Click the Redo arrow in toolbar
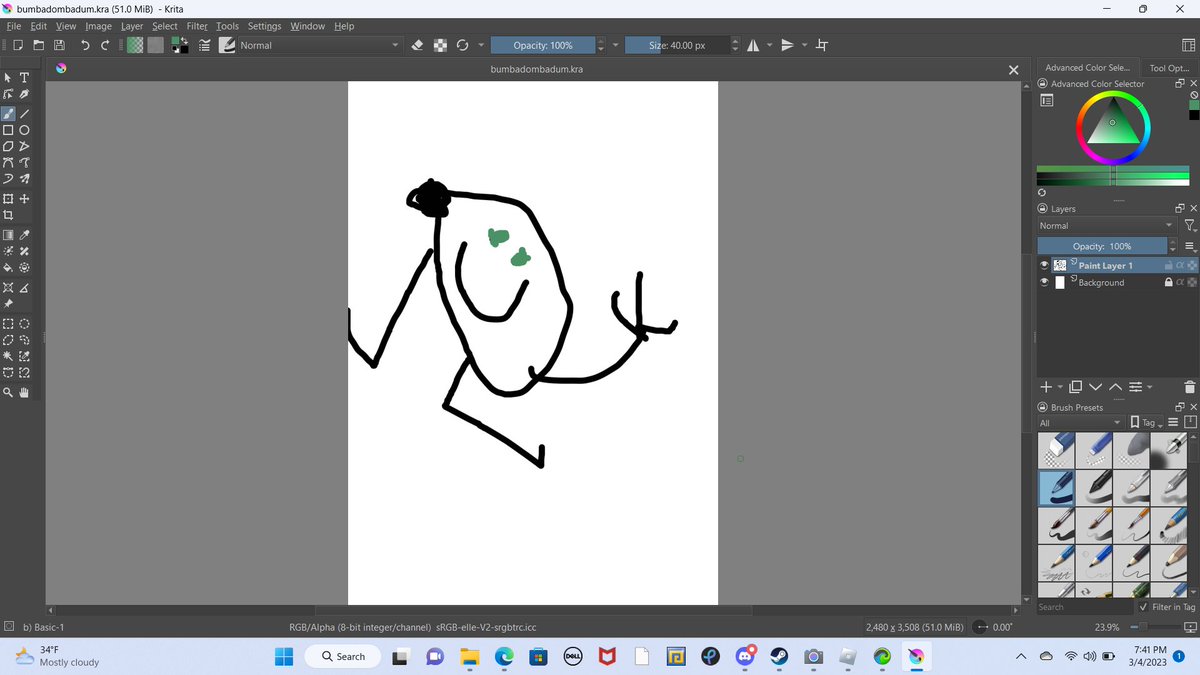The height and width of the screenshot is (675, 1200). pyautogui.click(x=104, y=45)
